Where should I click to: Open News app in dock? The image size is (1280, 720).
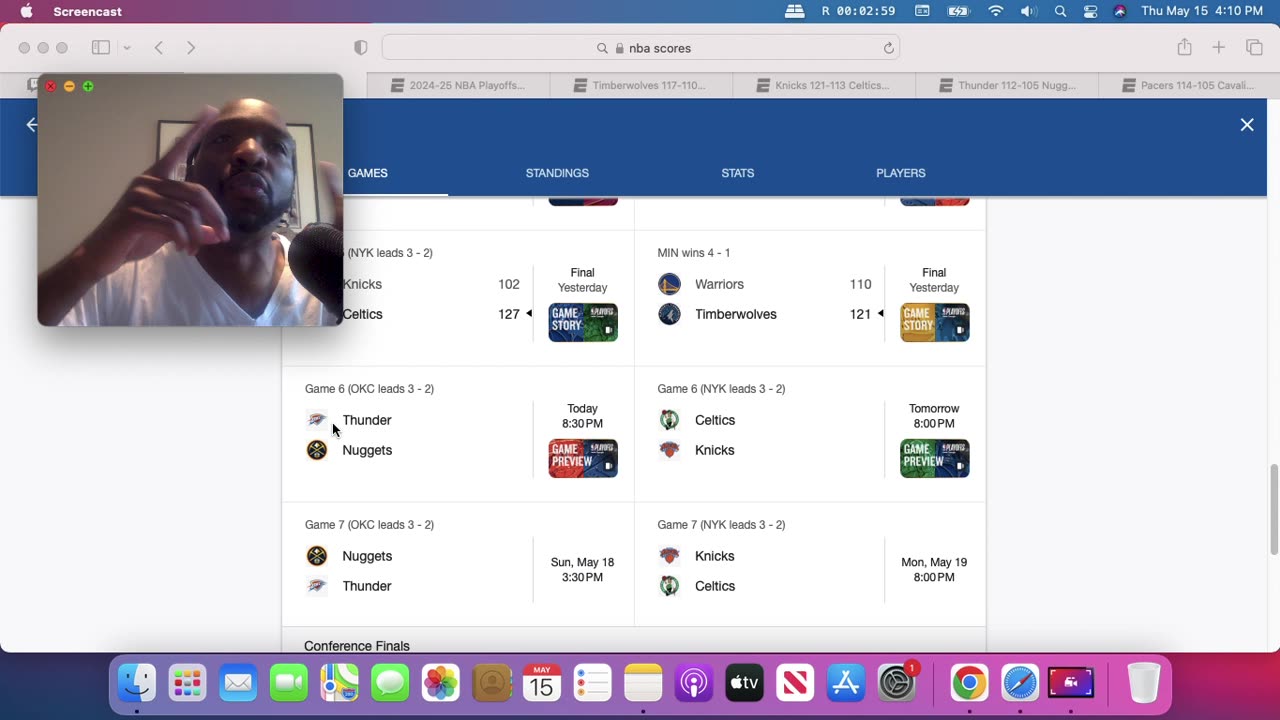(795, 684)
